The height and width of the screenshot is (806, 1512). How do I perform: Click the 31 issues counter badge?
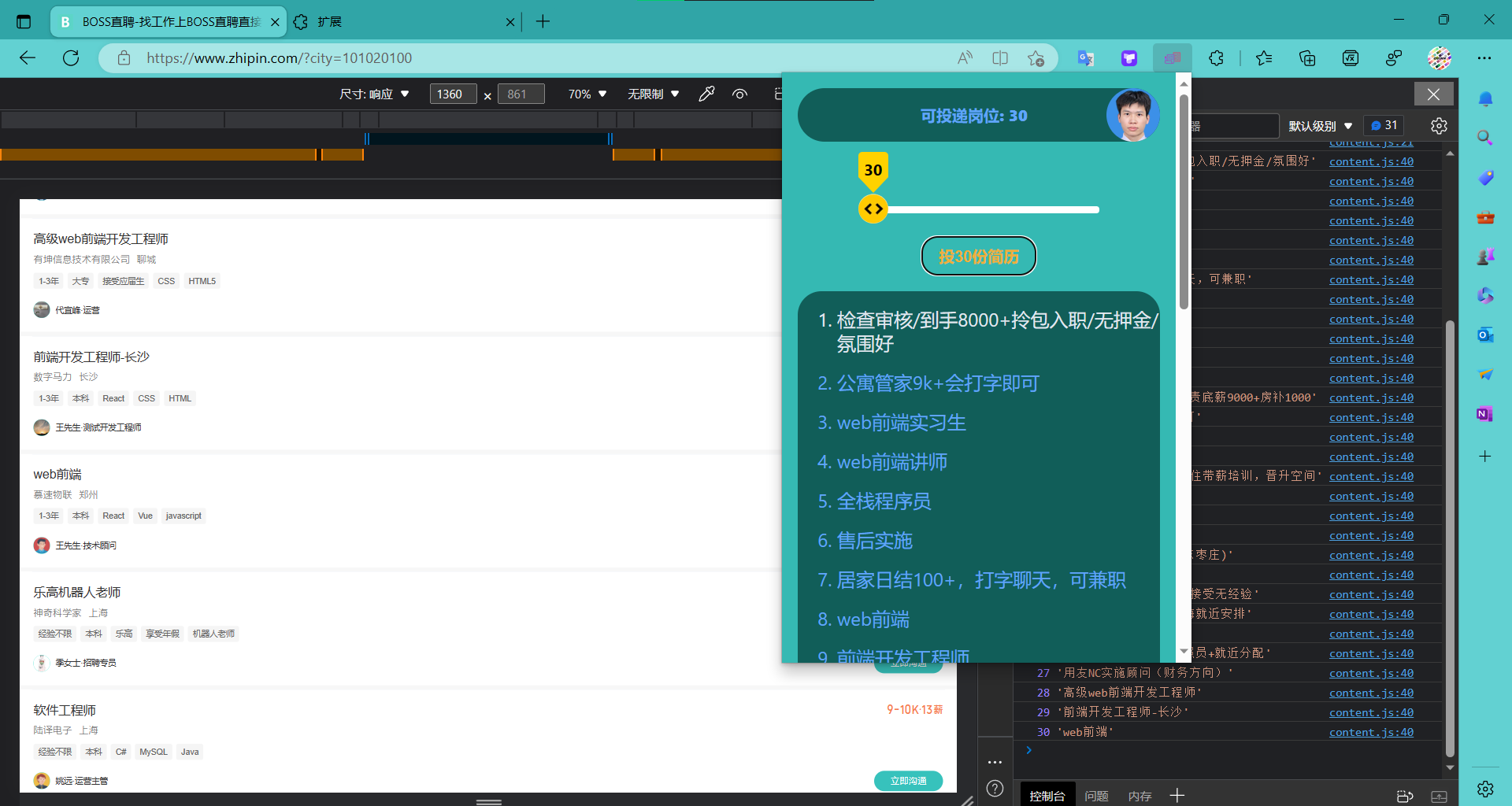point(1384,125)
